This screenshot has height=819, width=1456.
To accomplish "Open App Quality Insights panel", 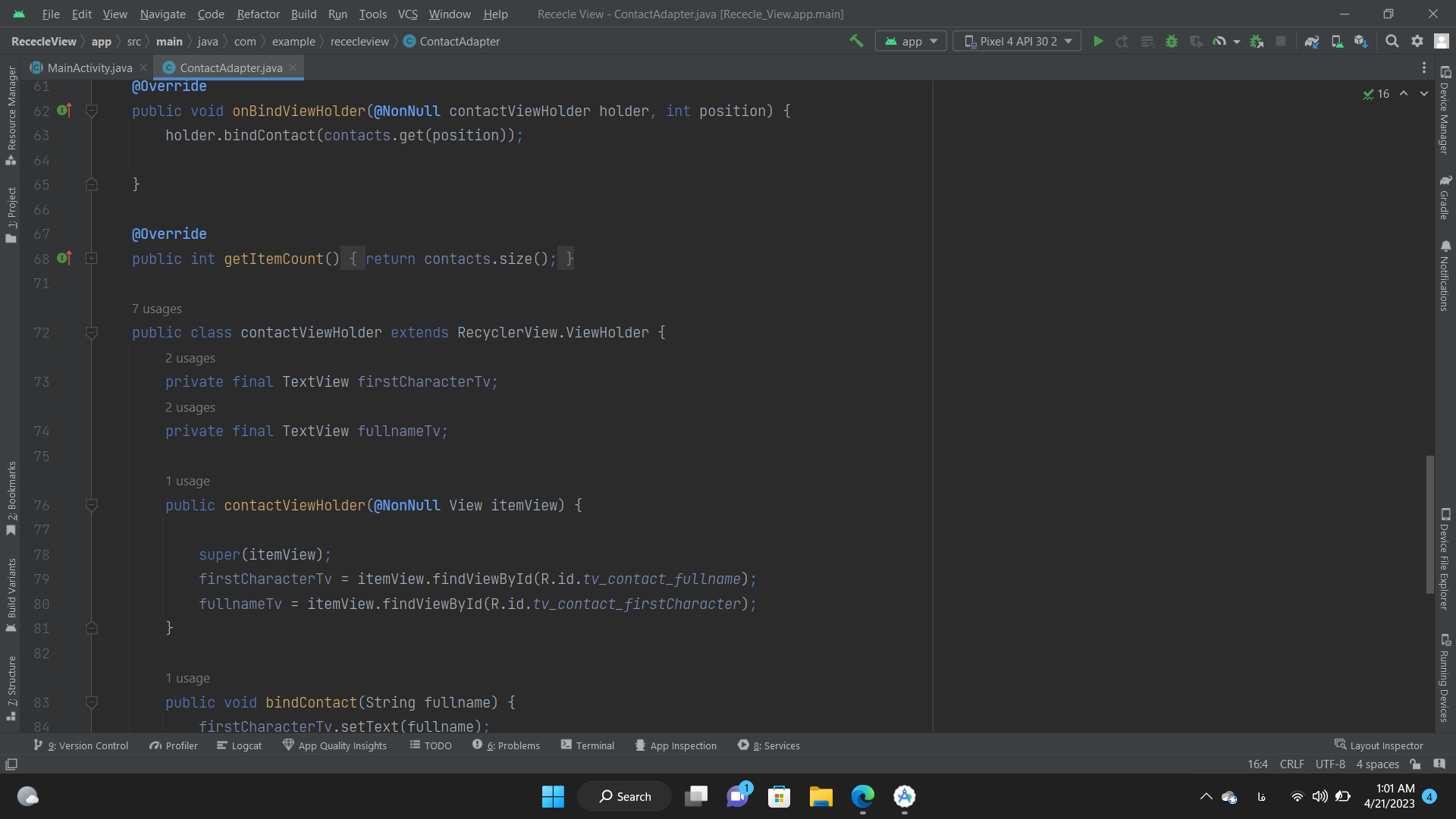I will (x=334, y=745).
